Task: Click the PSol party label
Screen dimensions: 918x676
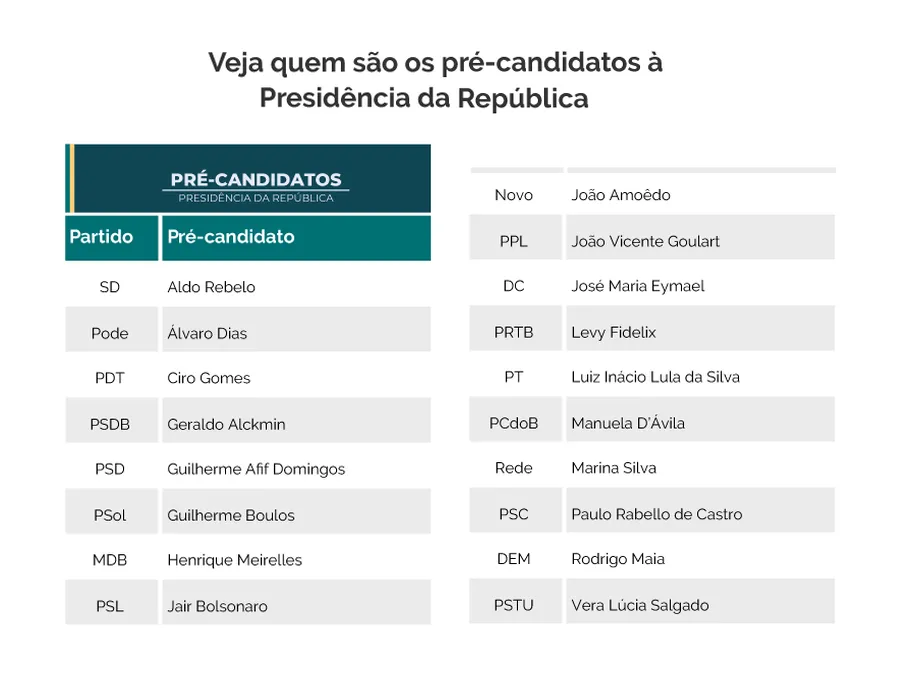Action: 110,515
